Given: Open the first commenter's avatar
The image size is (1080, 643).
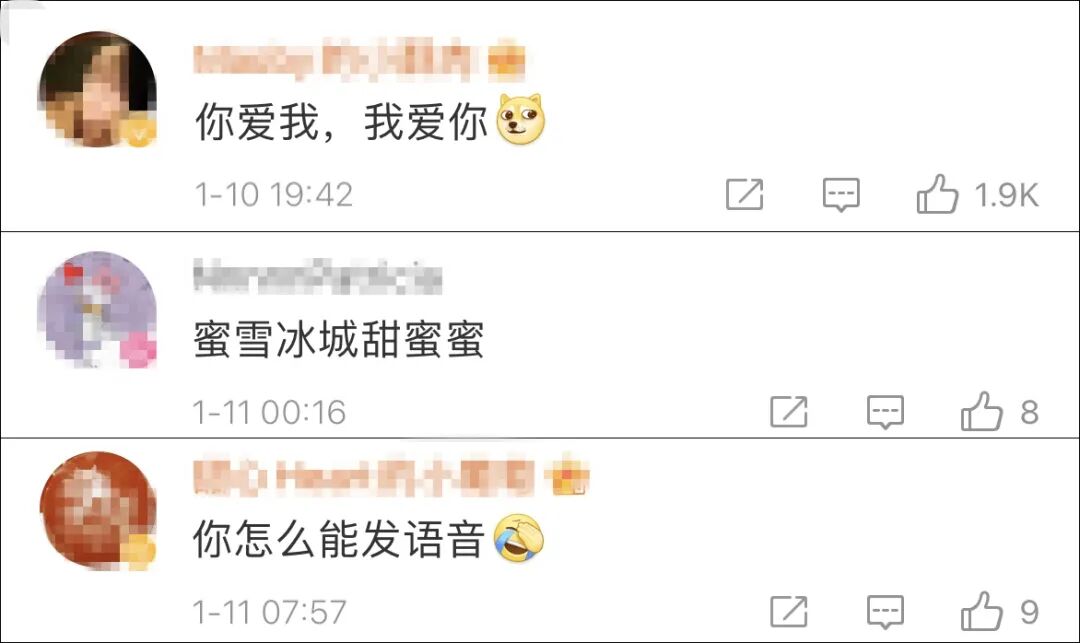Looking at the screenshot, I should coord(97,89).
